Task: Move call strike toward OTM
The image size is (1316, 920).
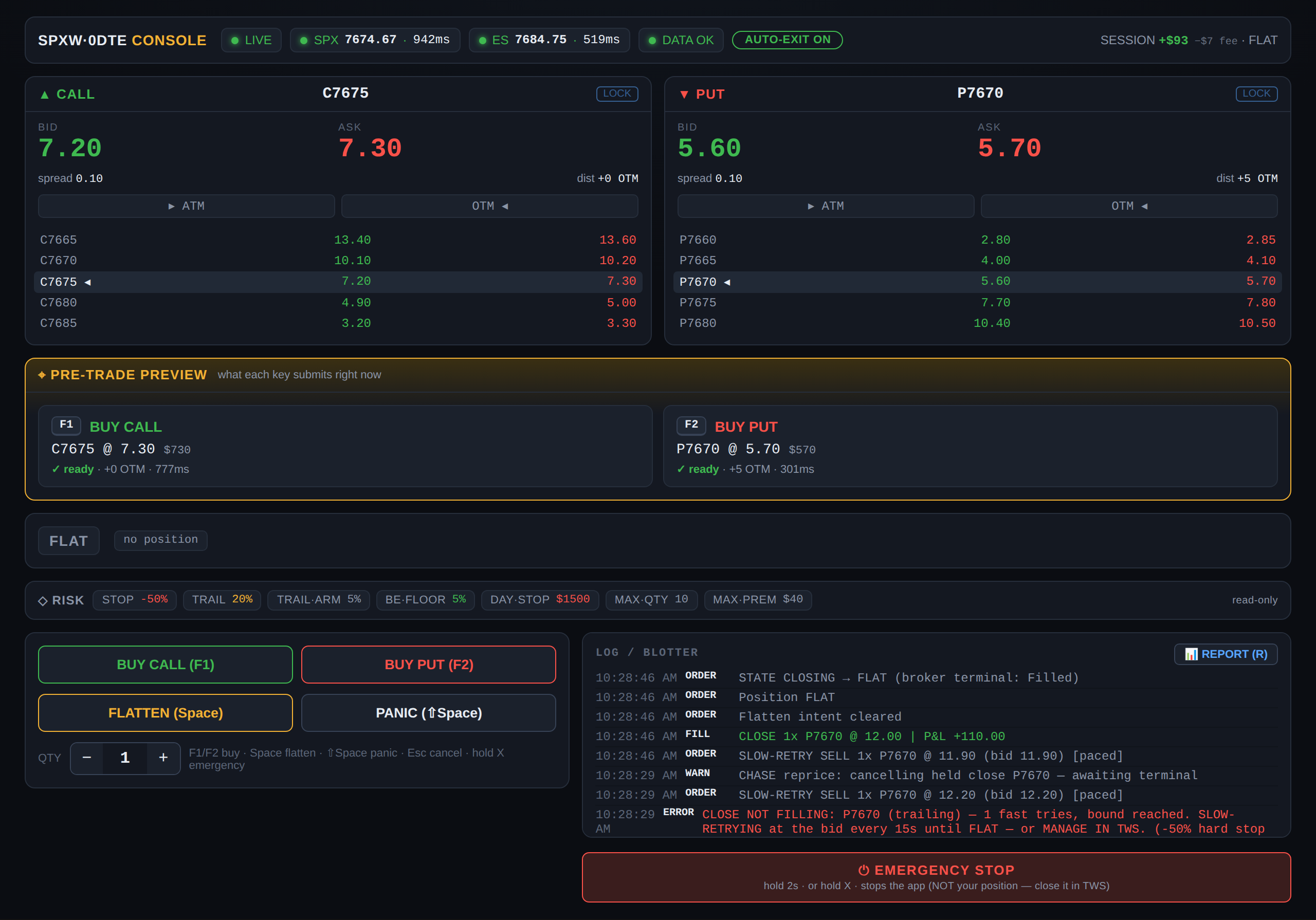Action: 489,206
